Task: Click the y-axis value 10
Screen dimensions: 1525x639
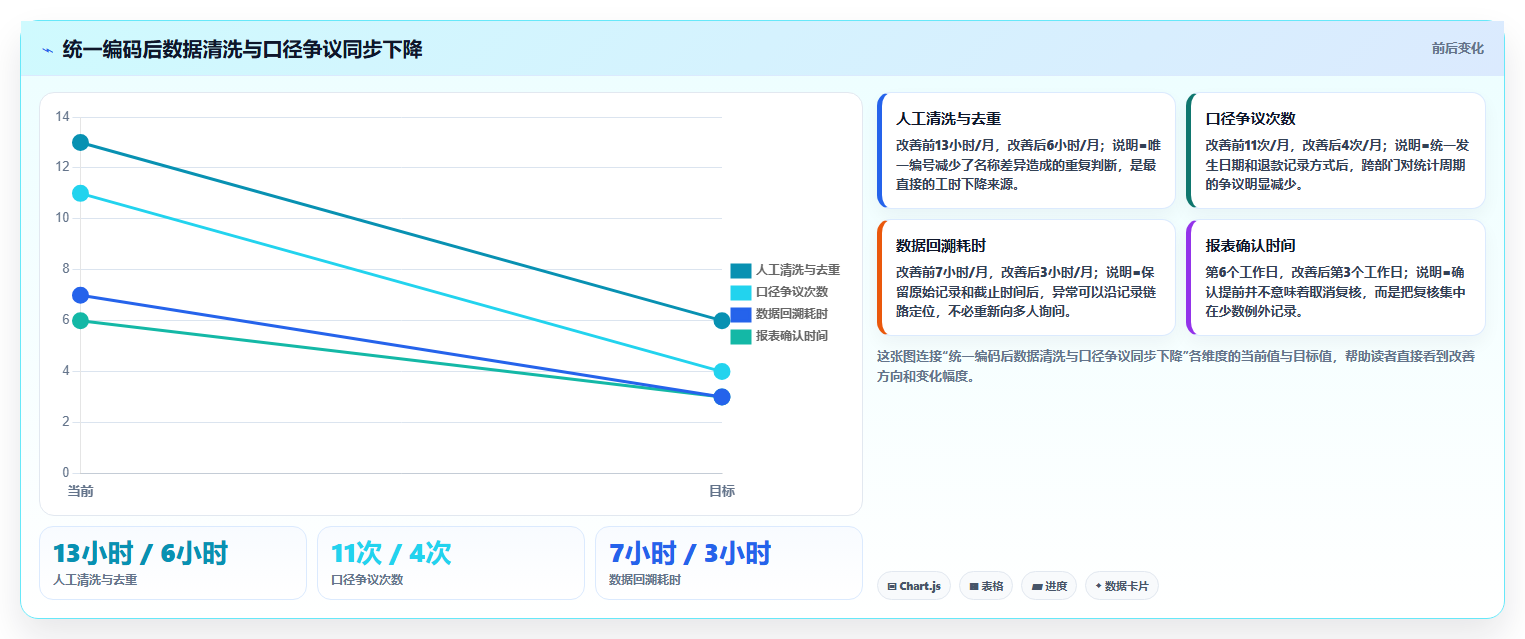Action: [62, 218]
